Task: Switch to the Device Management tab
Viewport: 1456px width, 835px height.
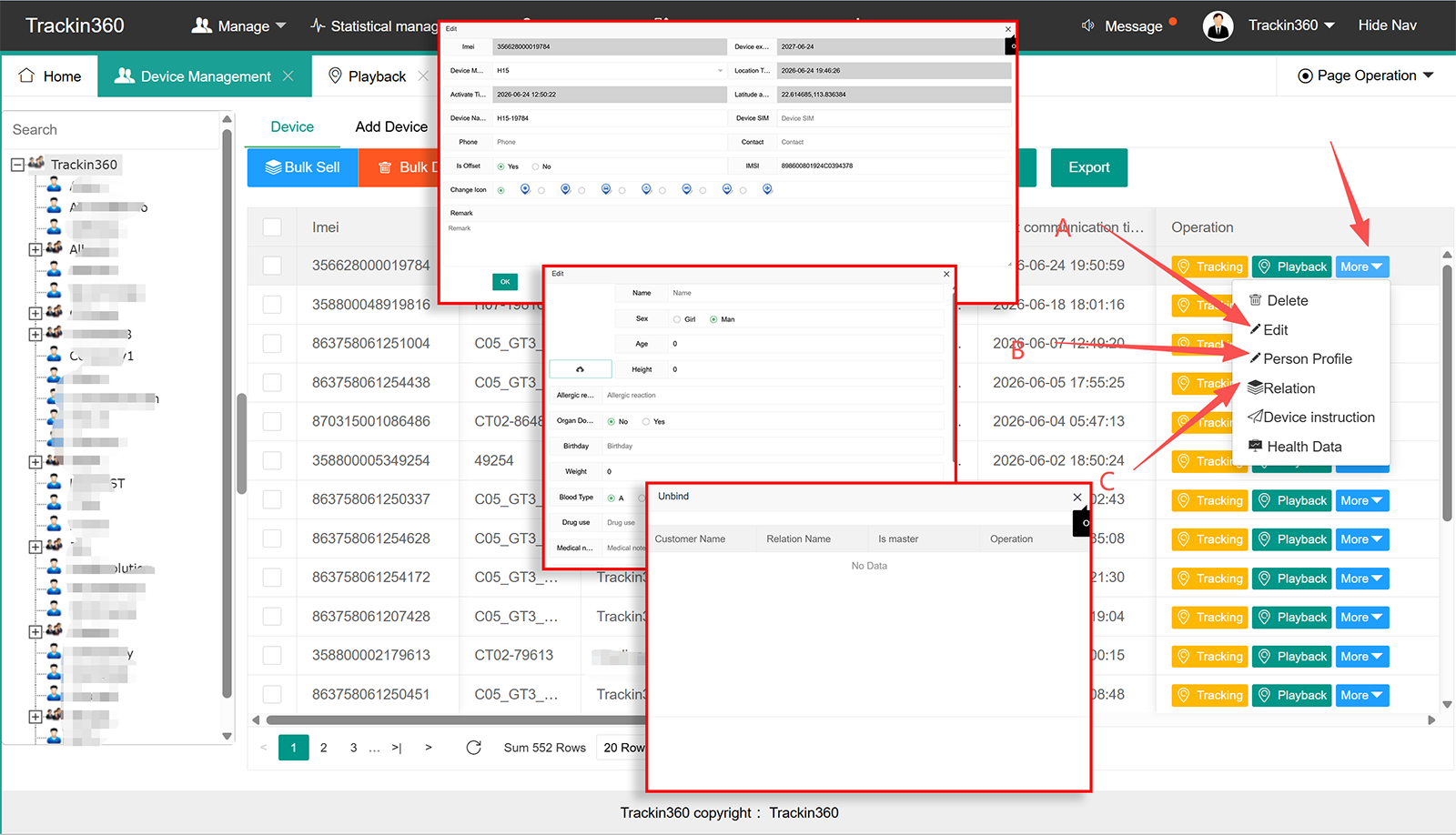Action: 205,75
